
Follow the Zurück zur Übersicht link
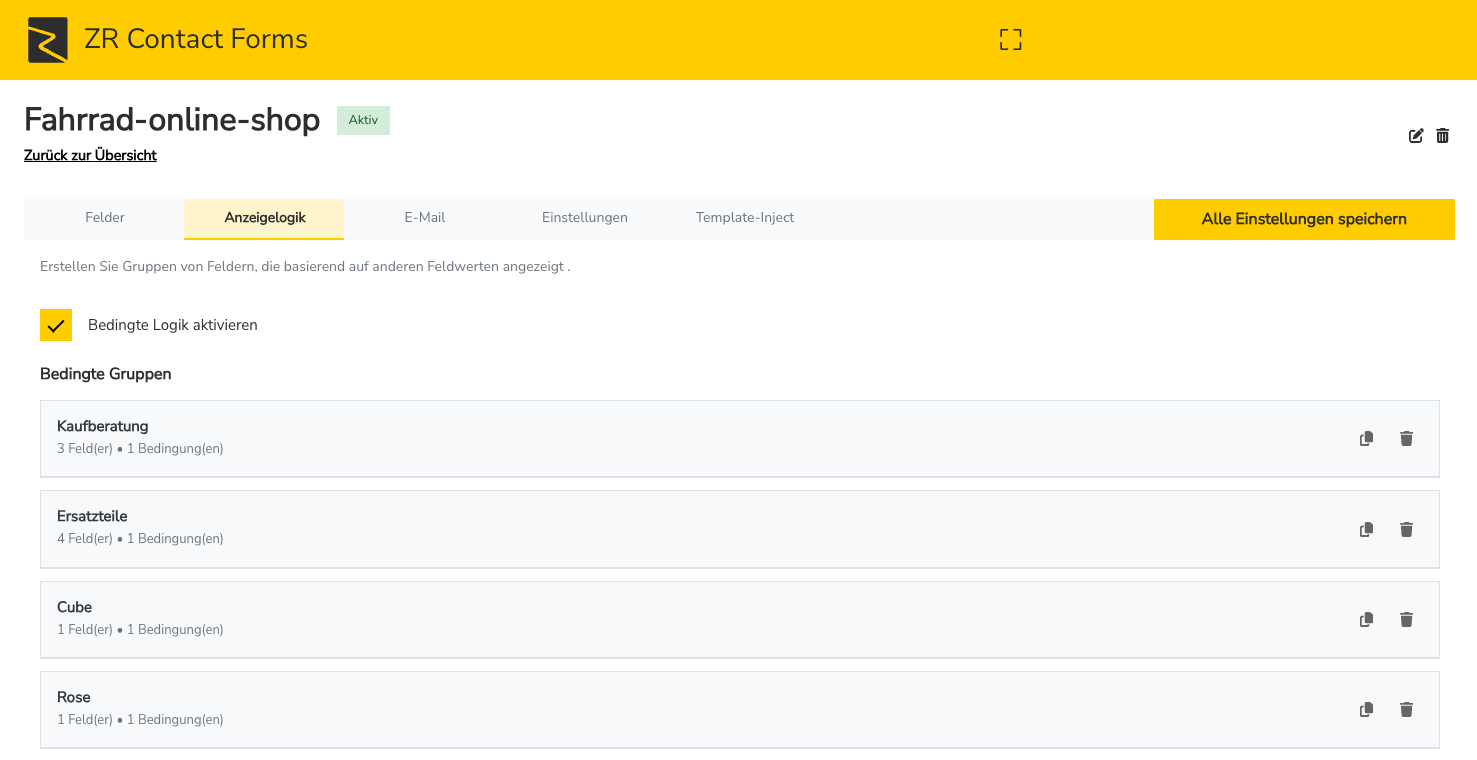90,156
